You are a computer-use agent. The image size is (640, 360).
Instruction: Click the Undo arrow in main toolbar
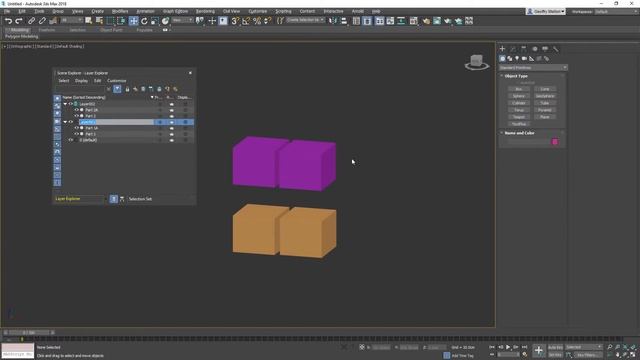8,21
